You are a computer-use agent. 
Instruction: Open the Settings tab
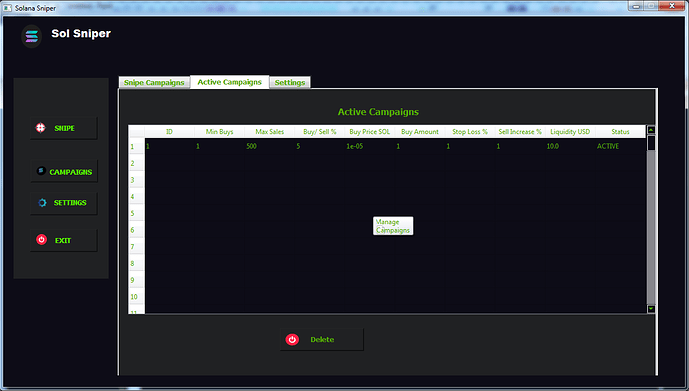coord(290,83)
